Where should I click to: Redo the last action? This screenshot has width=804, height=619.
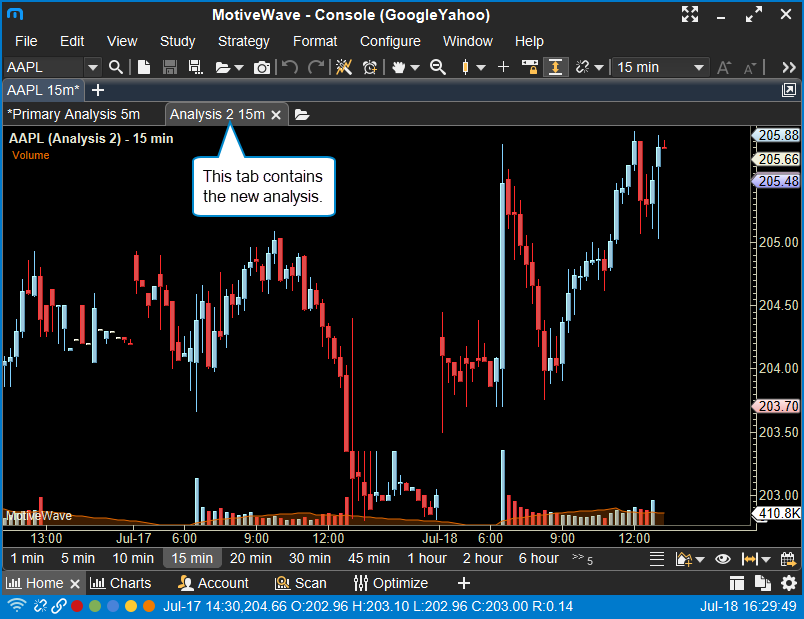point(315,67)
